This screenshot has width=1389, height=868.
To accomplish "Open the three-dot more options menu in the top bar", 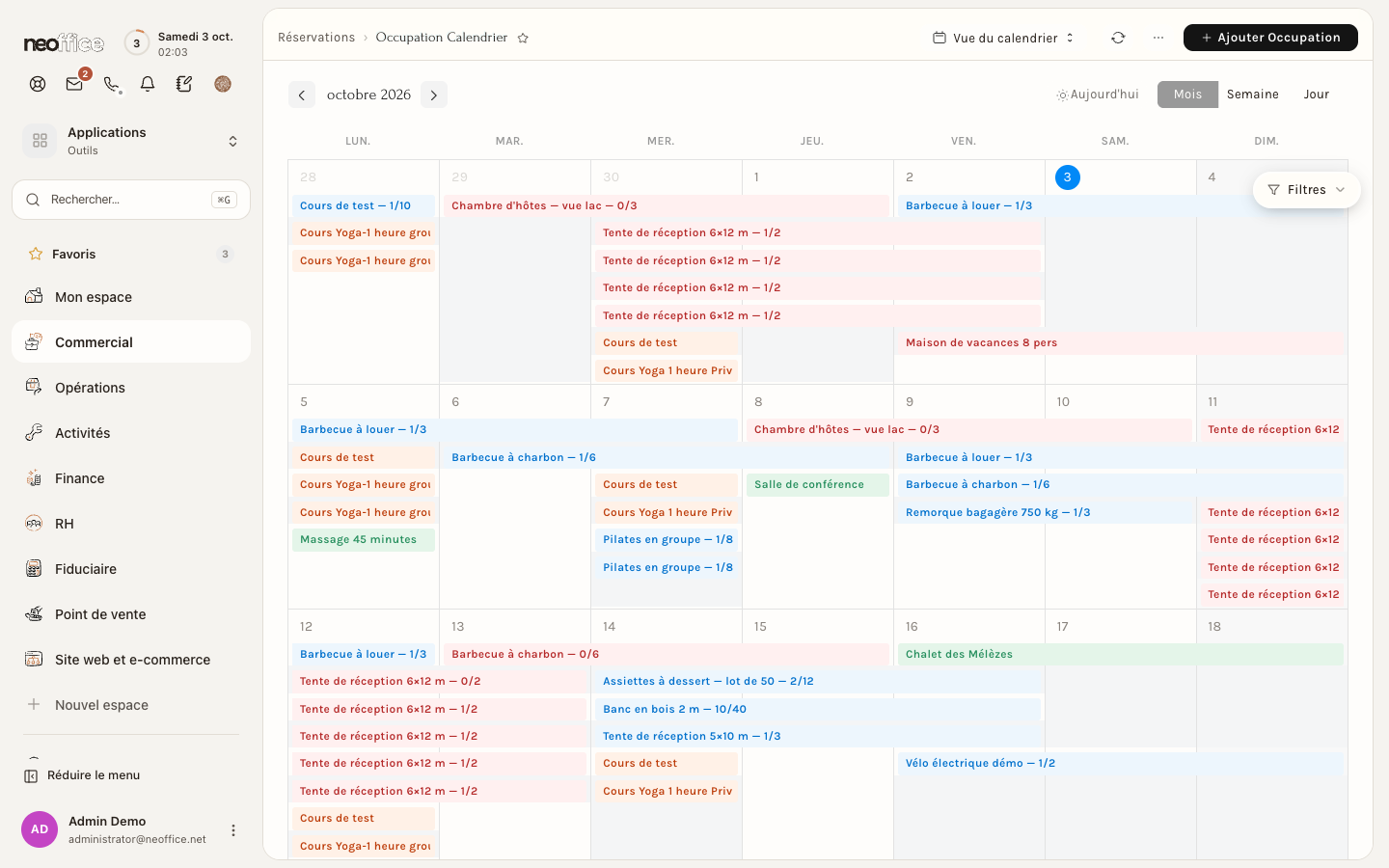I will pyautogui.click(x=1158, y=38).
